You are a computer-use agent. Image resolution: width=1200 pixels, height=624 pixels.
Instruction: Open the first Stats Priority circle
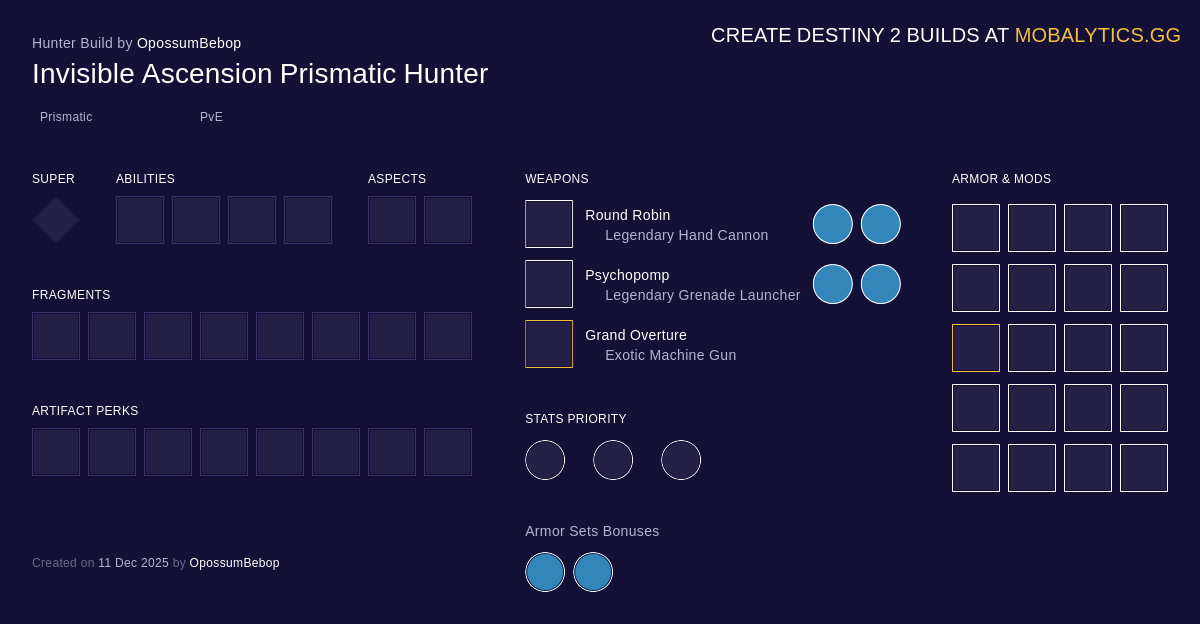(545, 459)
